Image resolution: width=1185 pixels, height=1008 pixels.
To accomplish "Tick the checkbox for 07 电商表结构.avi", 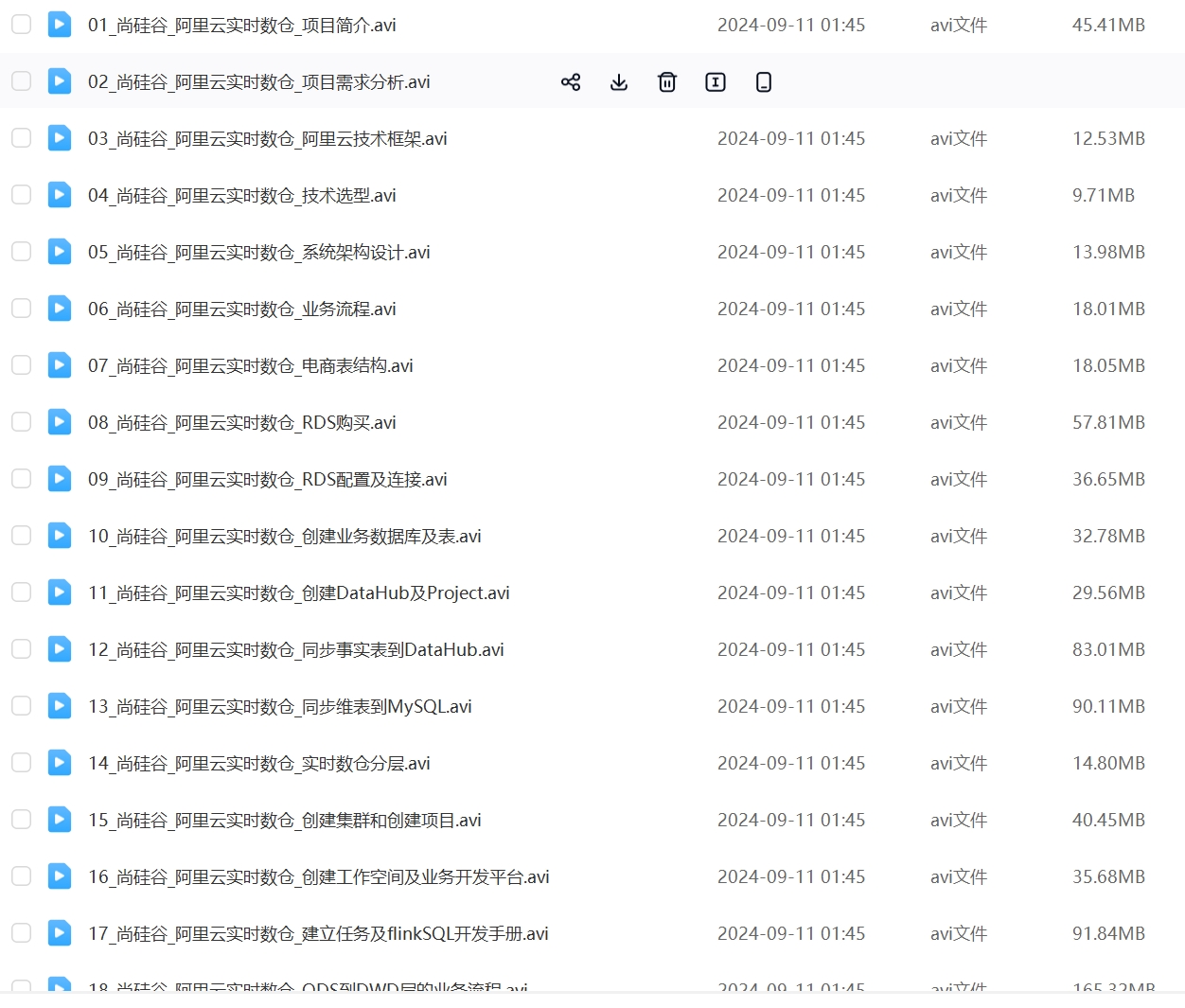I will pos(21,365).
